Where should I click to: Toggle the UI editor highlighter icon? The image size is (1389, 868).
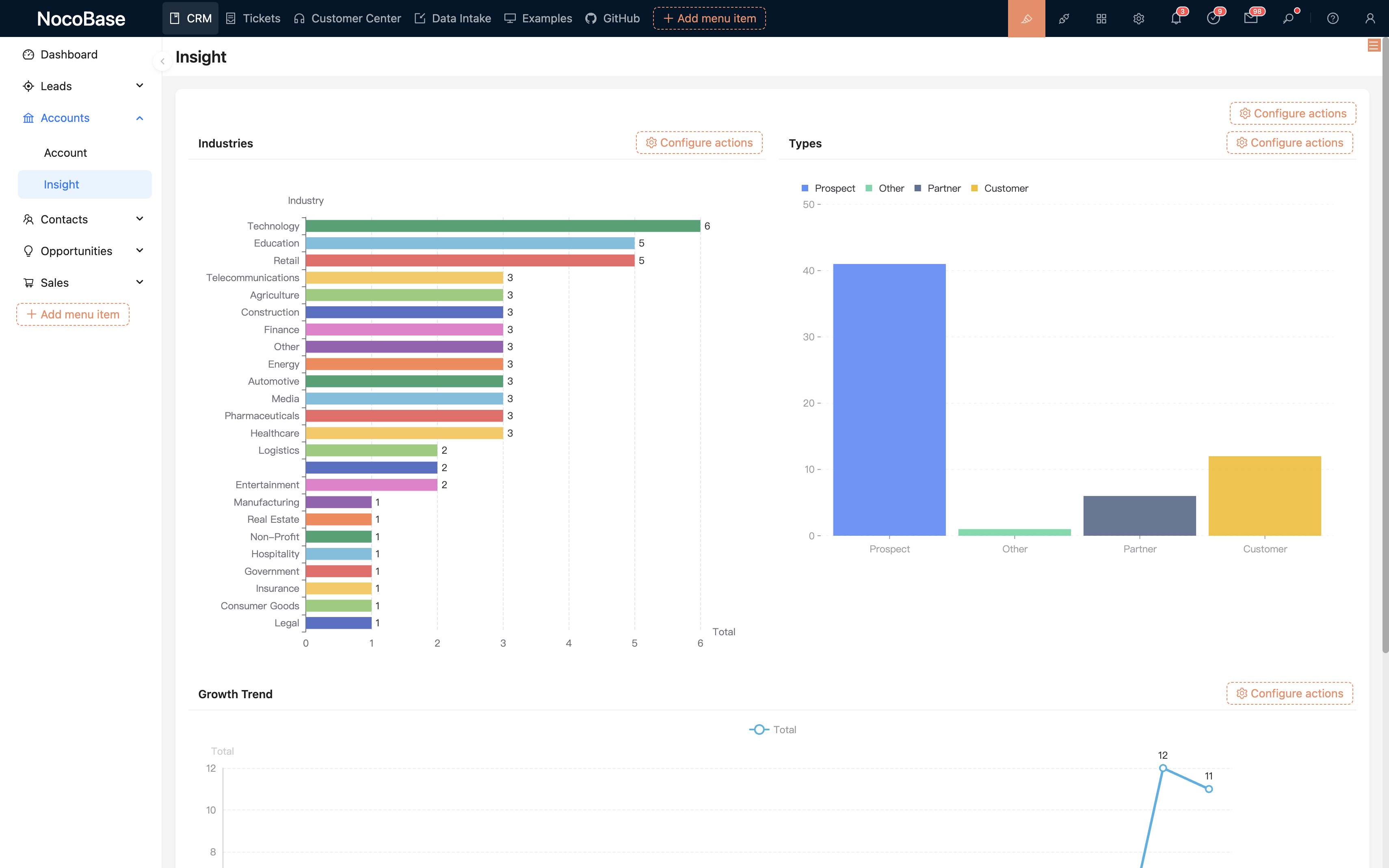(x=1026, y=18)
